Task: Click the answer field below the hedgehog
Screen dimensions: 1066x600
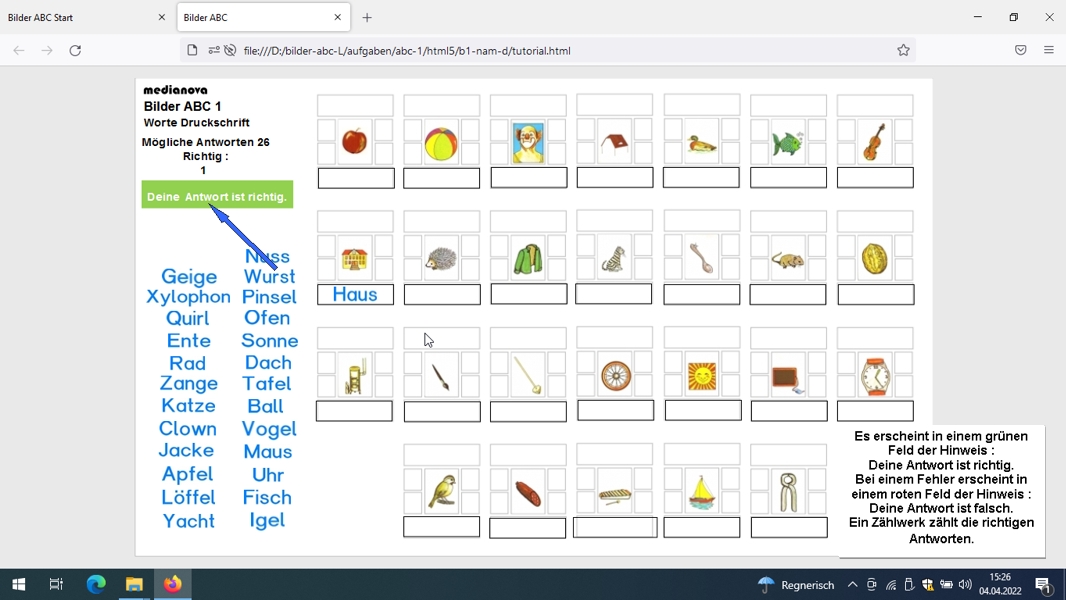Action: (x=442, y=295)
